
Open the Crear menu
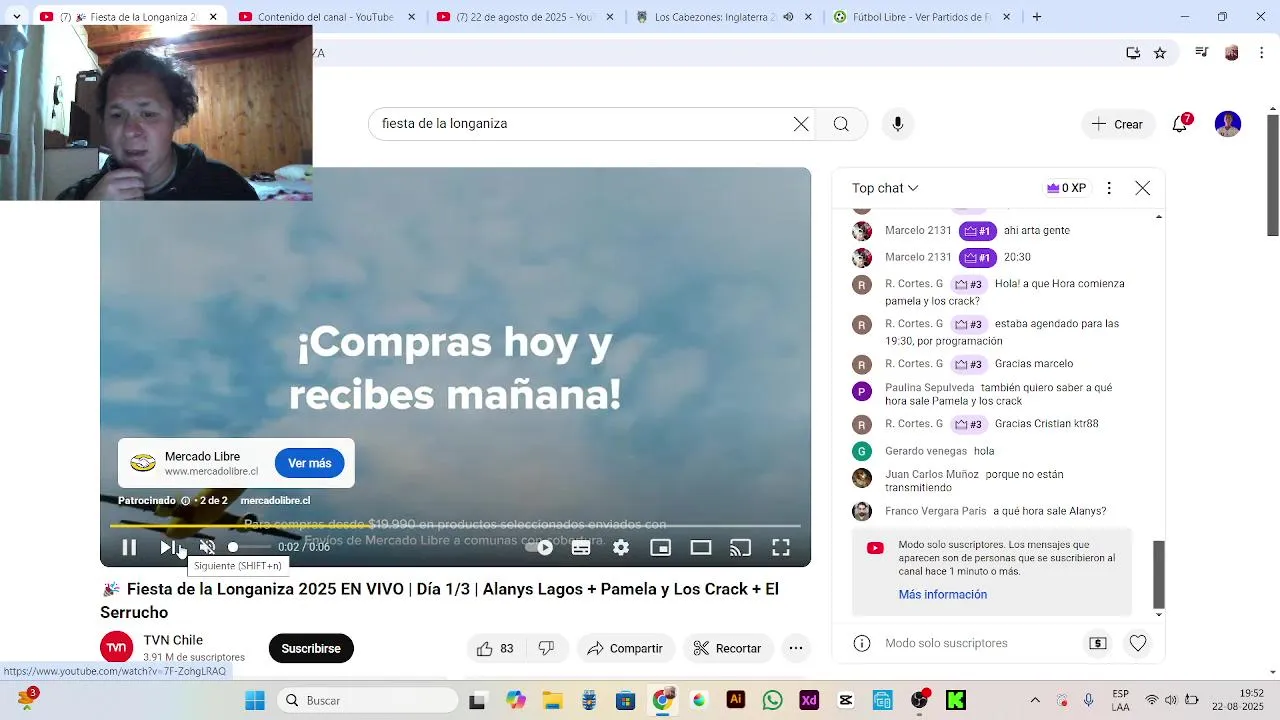click(x=1117, y=124)
